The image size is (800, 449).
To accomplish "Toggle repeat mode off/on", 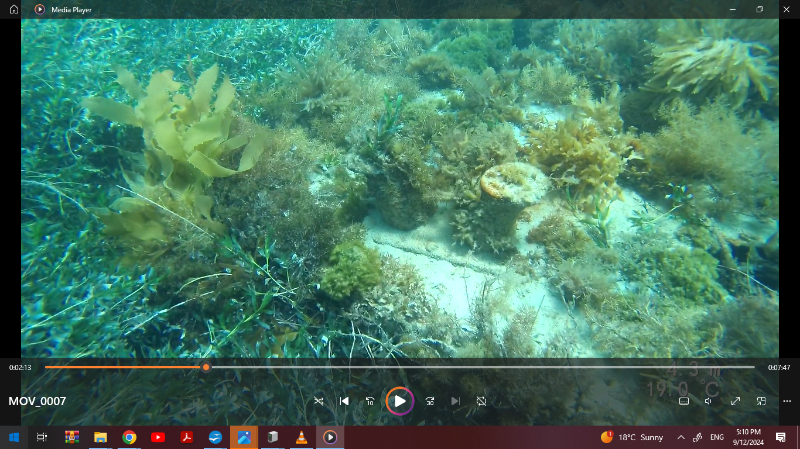I will 481,401.
